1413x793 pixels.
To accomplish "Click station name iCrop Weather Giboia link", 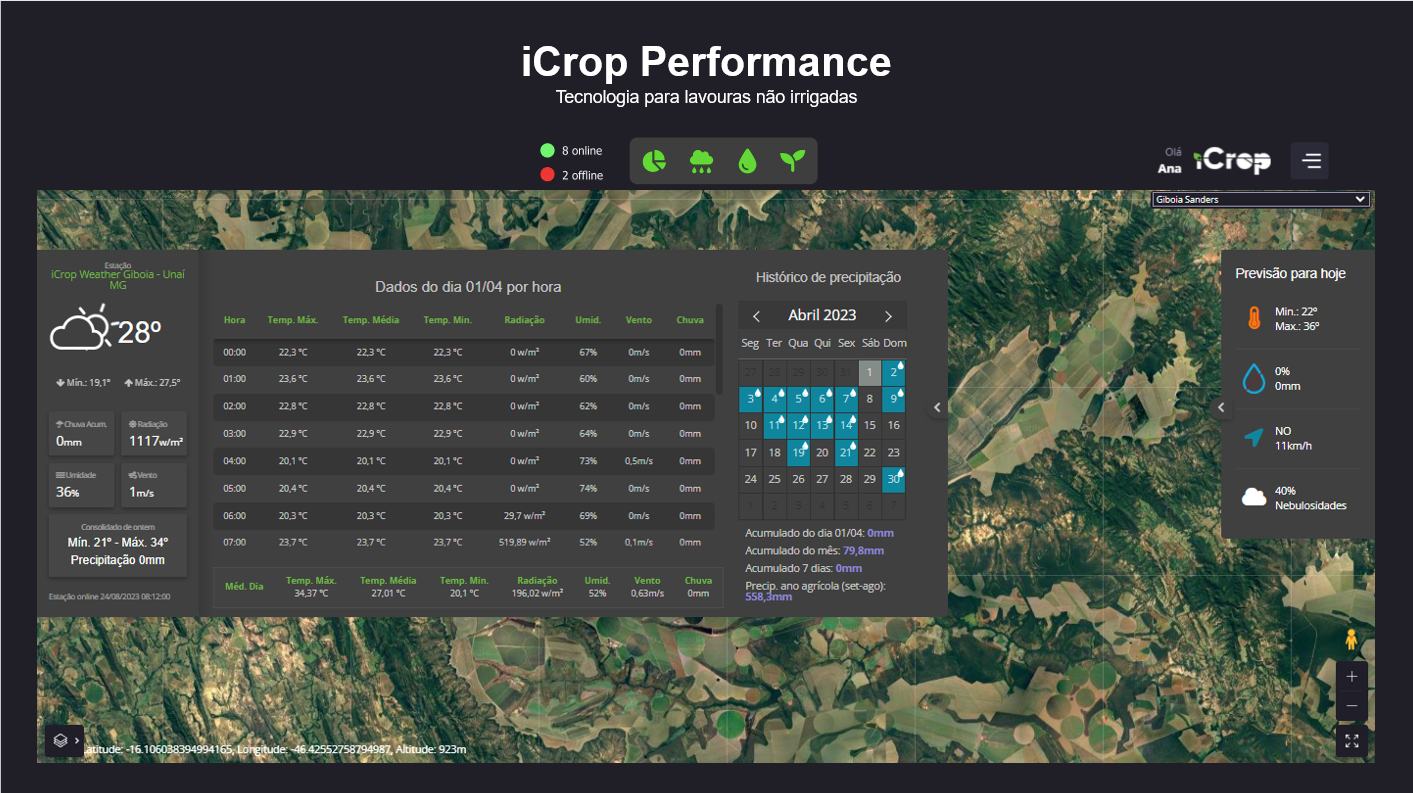I will (118, 279).
